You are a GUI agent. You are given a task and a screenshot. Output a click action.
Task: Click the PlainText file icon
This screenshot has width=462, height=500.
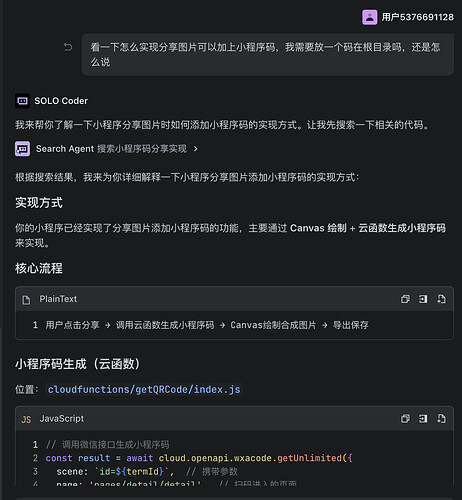26,300
